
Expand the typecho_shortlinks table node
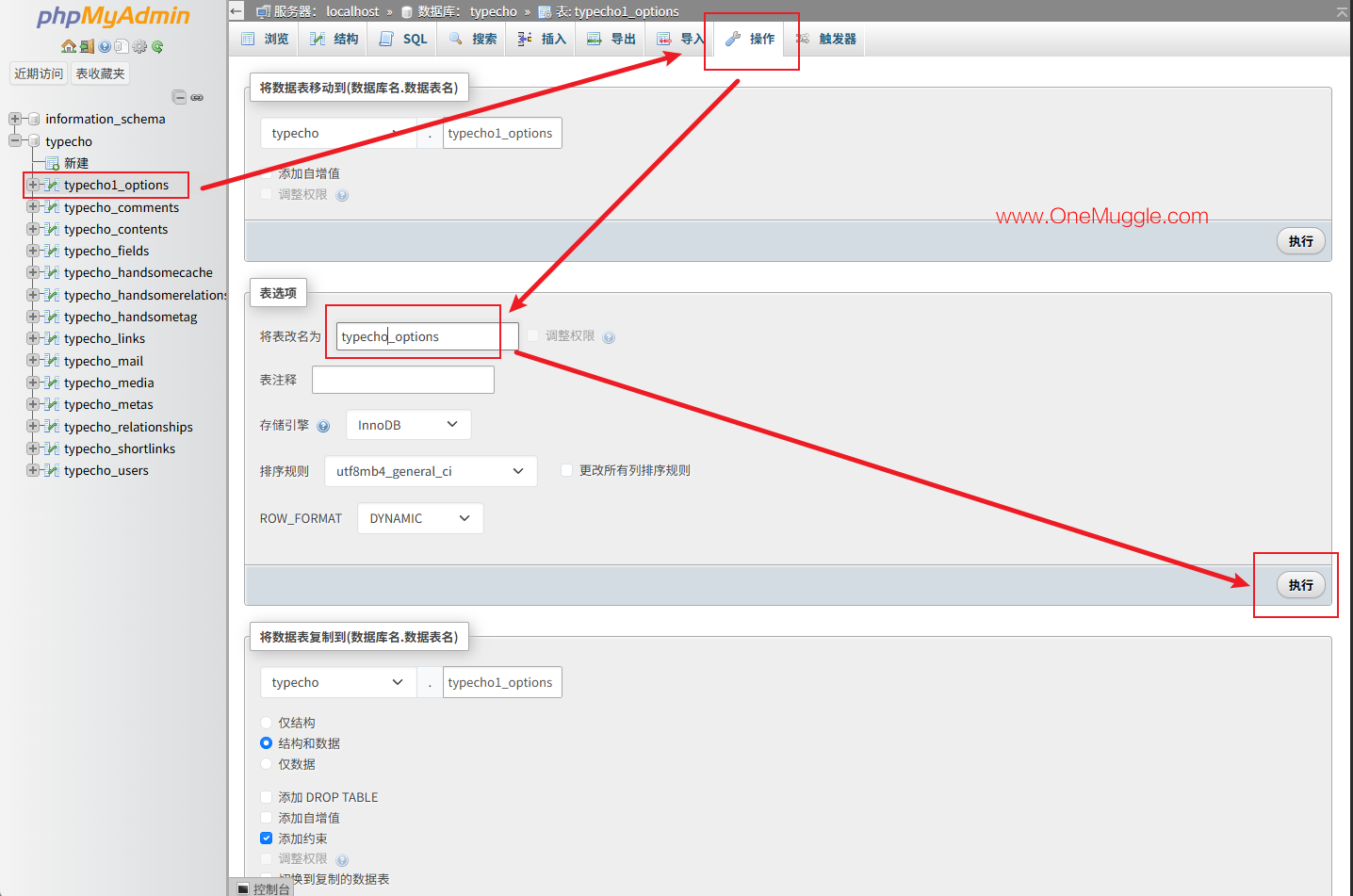(x=33, y=448)
